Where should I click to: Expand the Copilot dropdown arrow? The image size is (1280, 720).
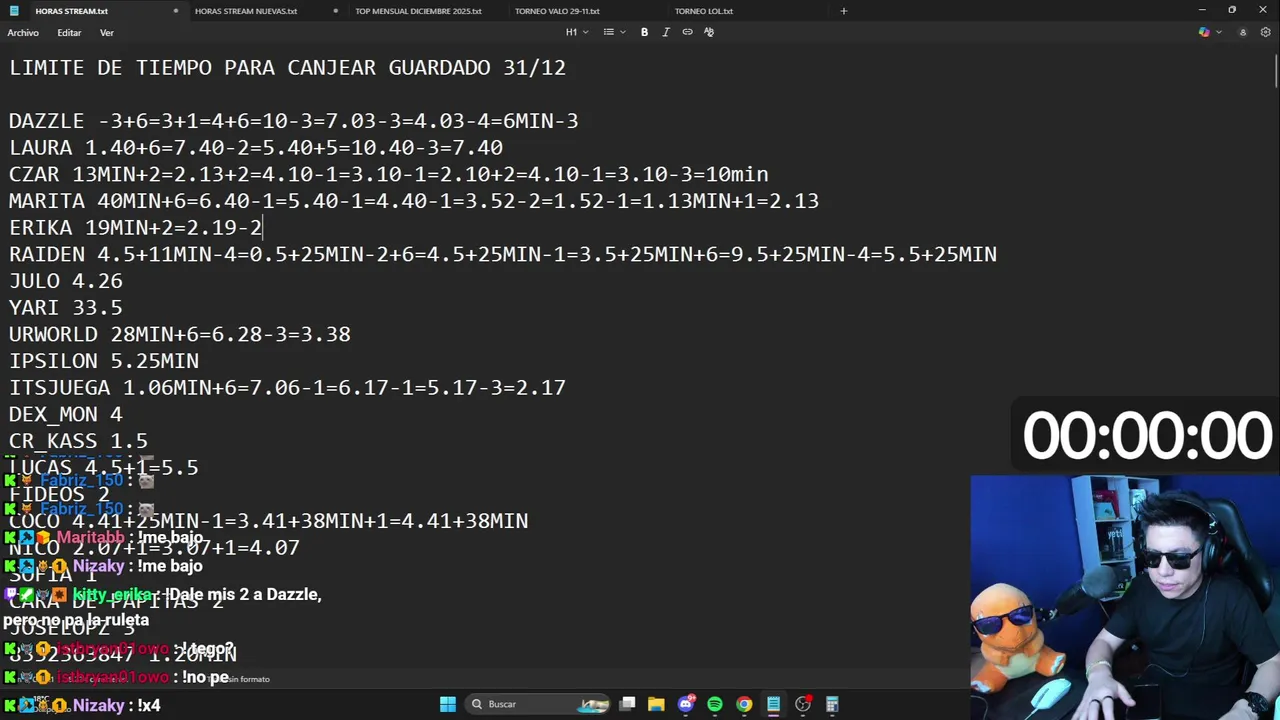tap(1217, 32)
